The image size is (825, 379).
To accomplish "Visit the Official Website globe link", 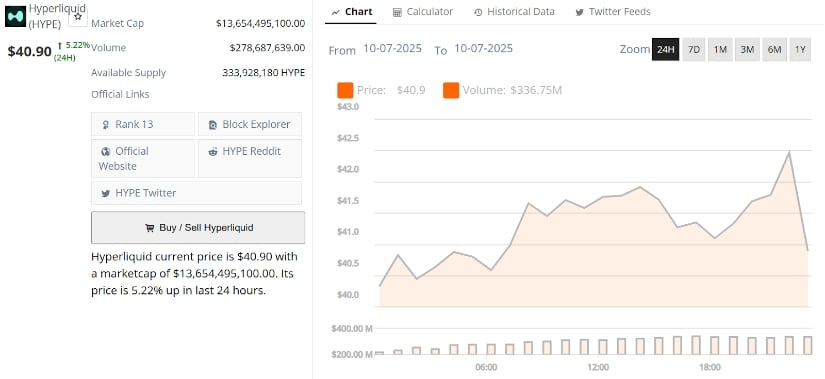I will tap(143, 158).
